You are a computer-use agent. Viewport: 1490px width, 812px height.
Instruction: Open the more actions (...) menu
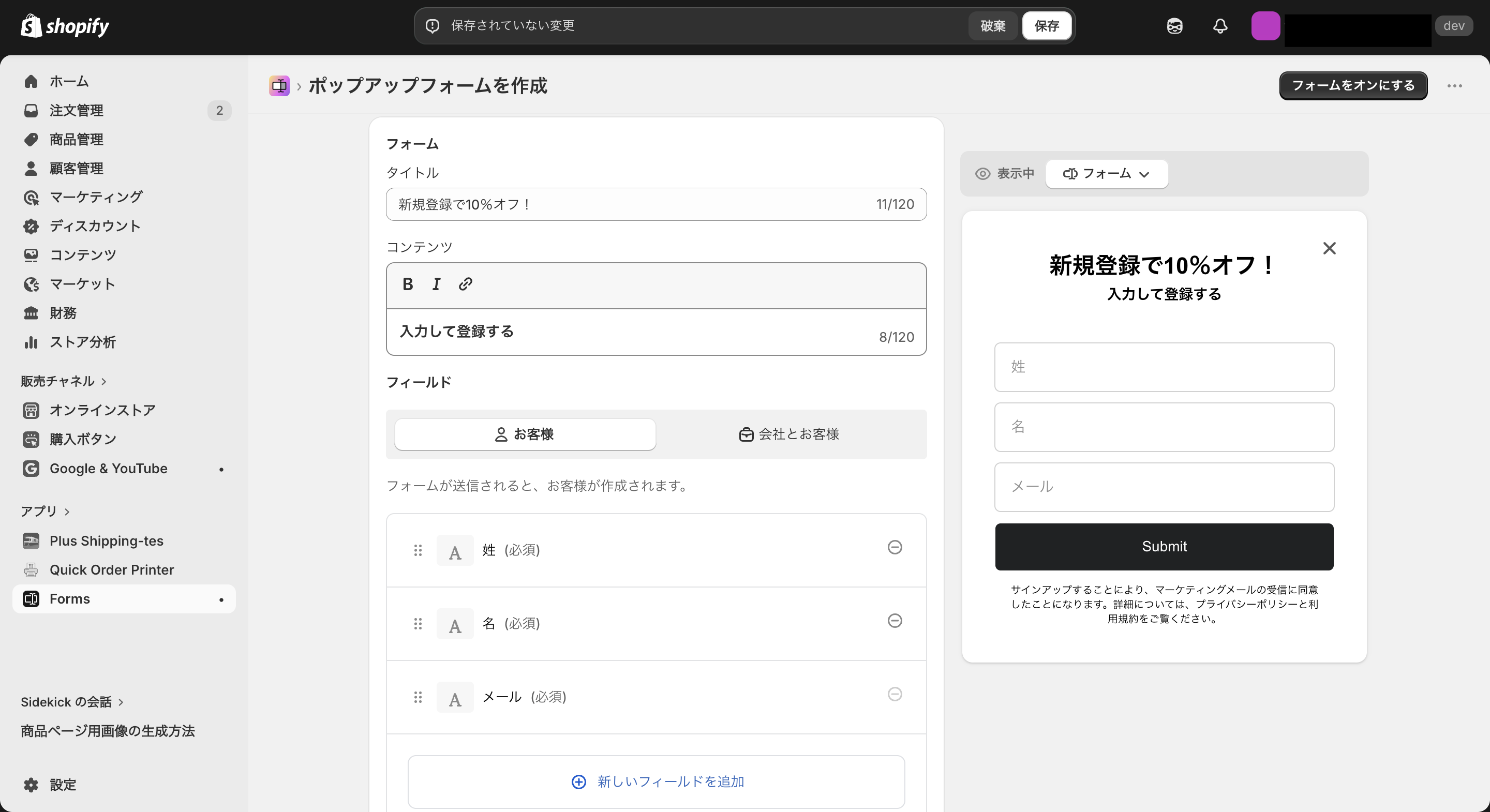[x=1455, y=85]
